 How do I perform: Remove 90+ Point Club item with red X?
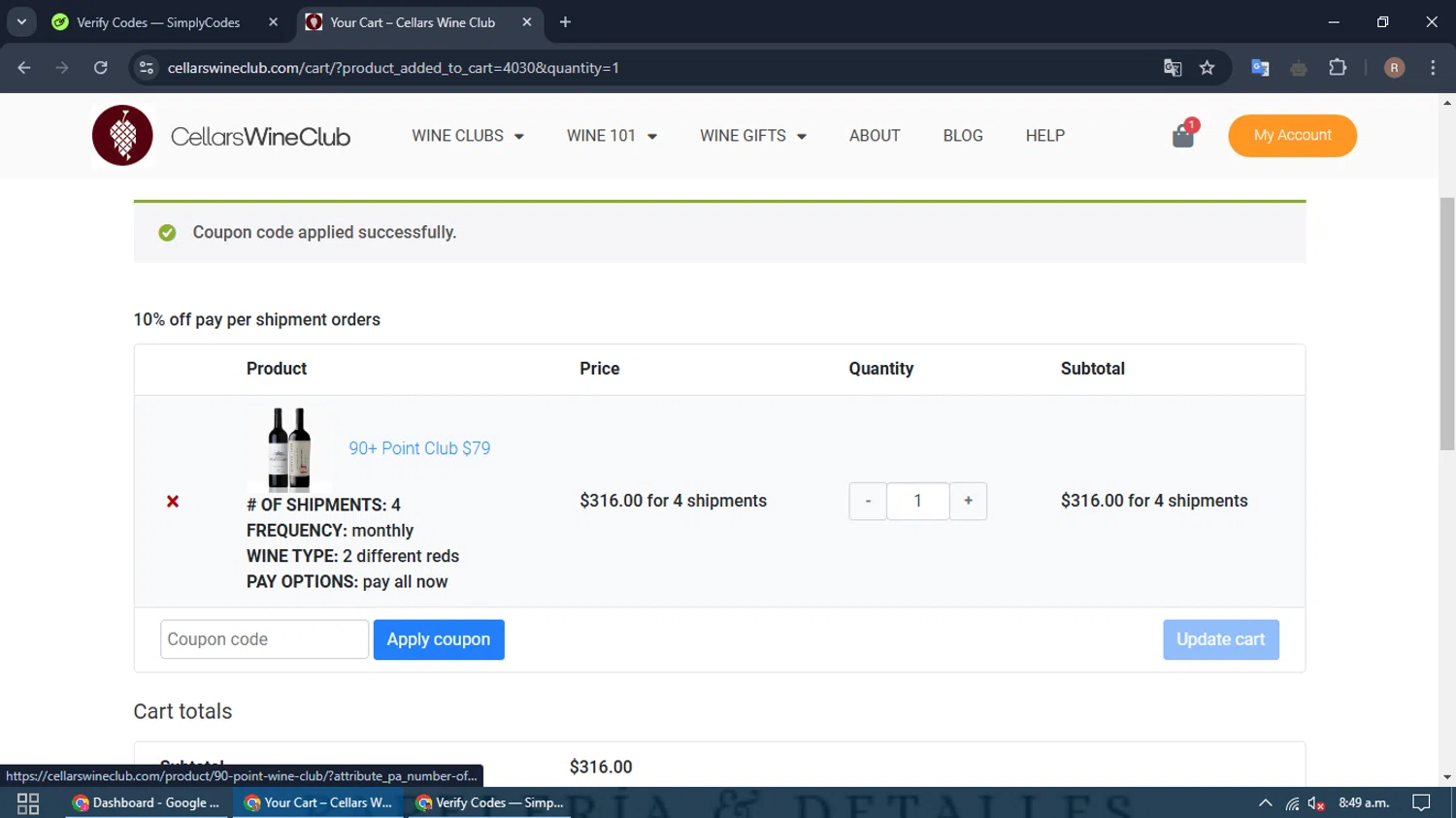coord(173,502)
